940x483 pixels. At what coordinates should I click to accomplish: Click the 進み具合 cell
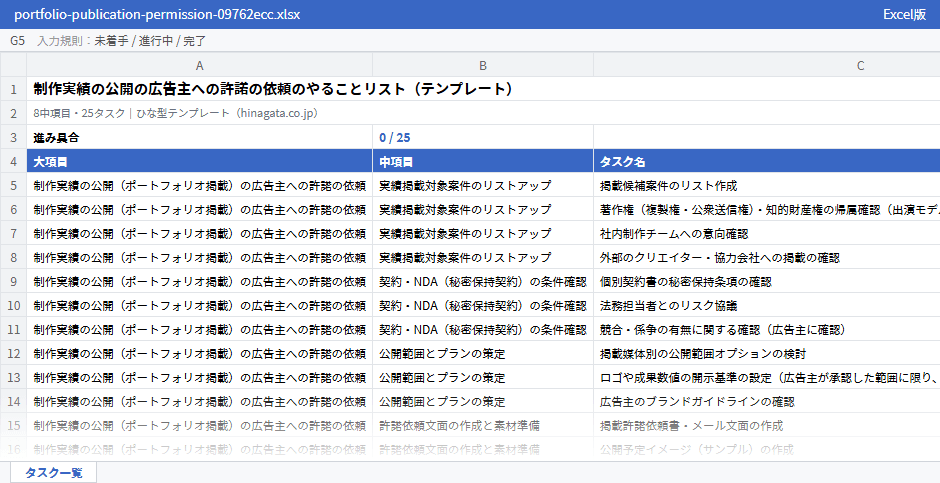200,137
